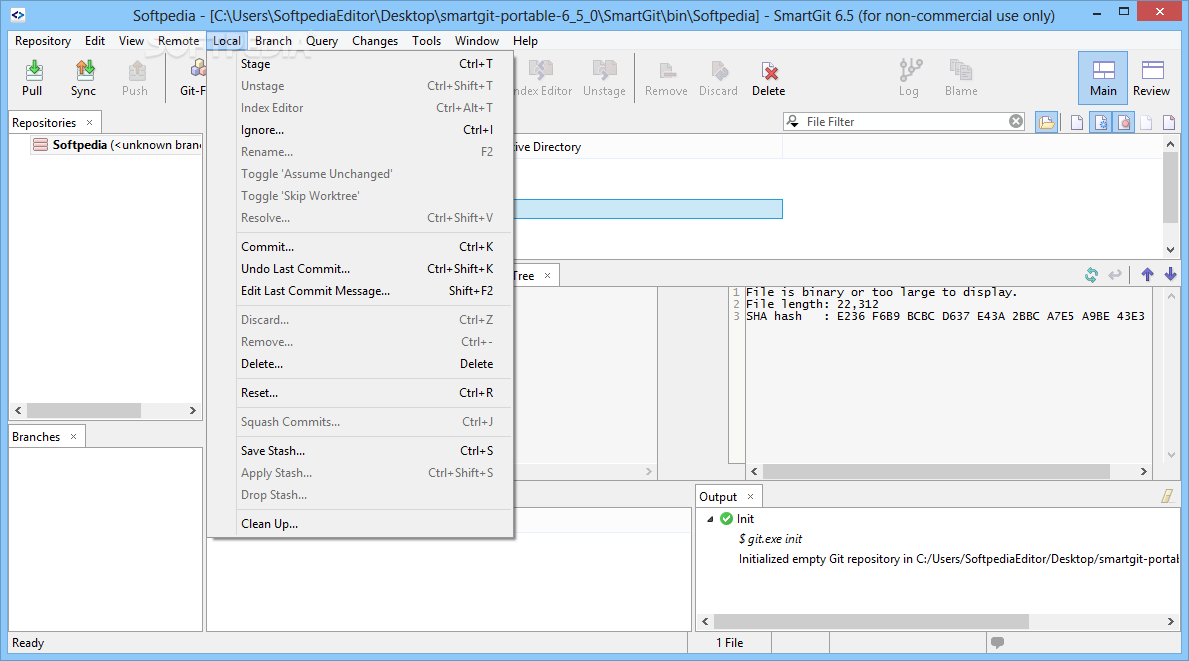This screenshot has width=1189, height=661.
Task: Choose Undo Last Commit... menu entry
Action: click(361, 268)
